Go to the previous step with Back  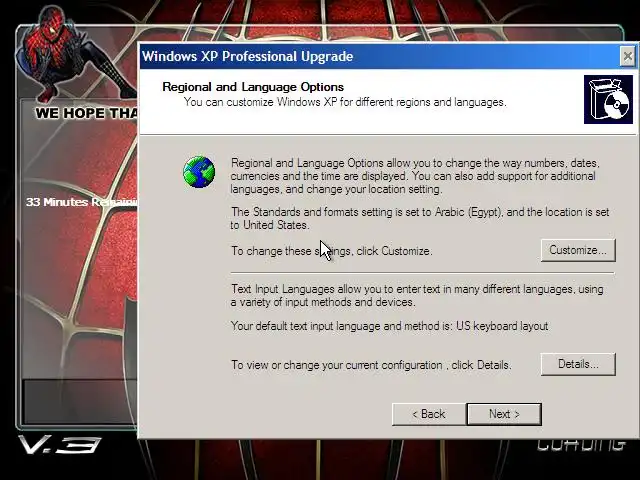click(x=429, y=414)
